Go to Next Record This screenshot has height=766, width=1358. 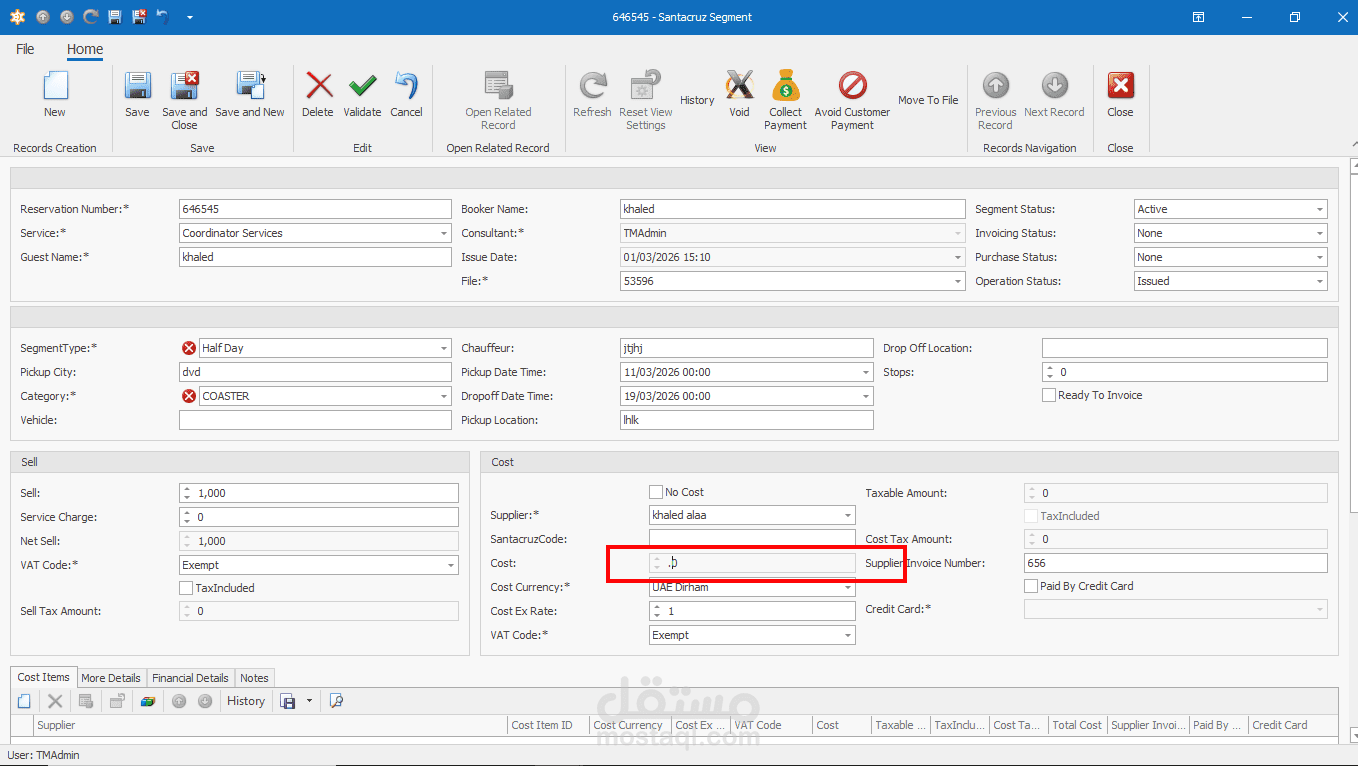(x=1054, y=94)
